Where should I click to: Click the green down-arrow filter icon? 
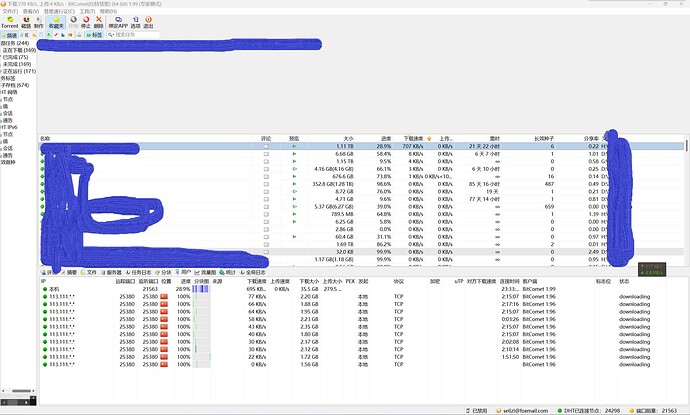[x=49, y=35]
